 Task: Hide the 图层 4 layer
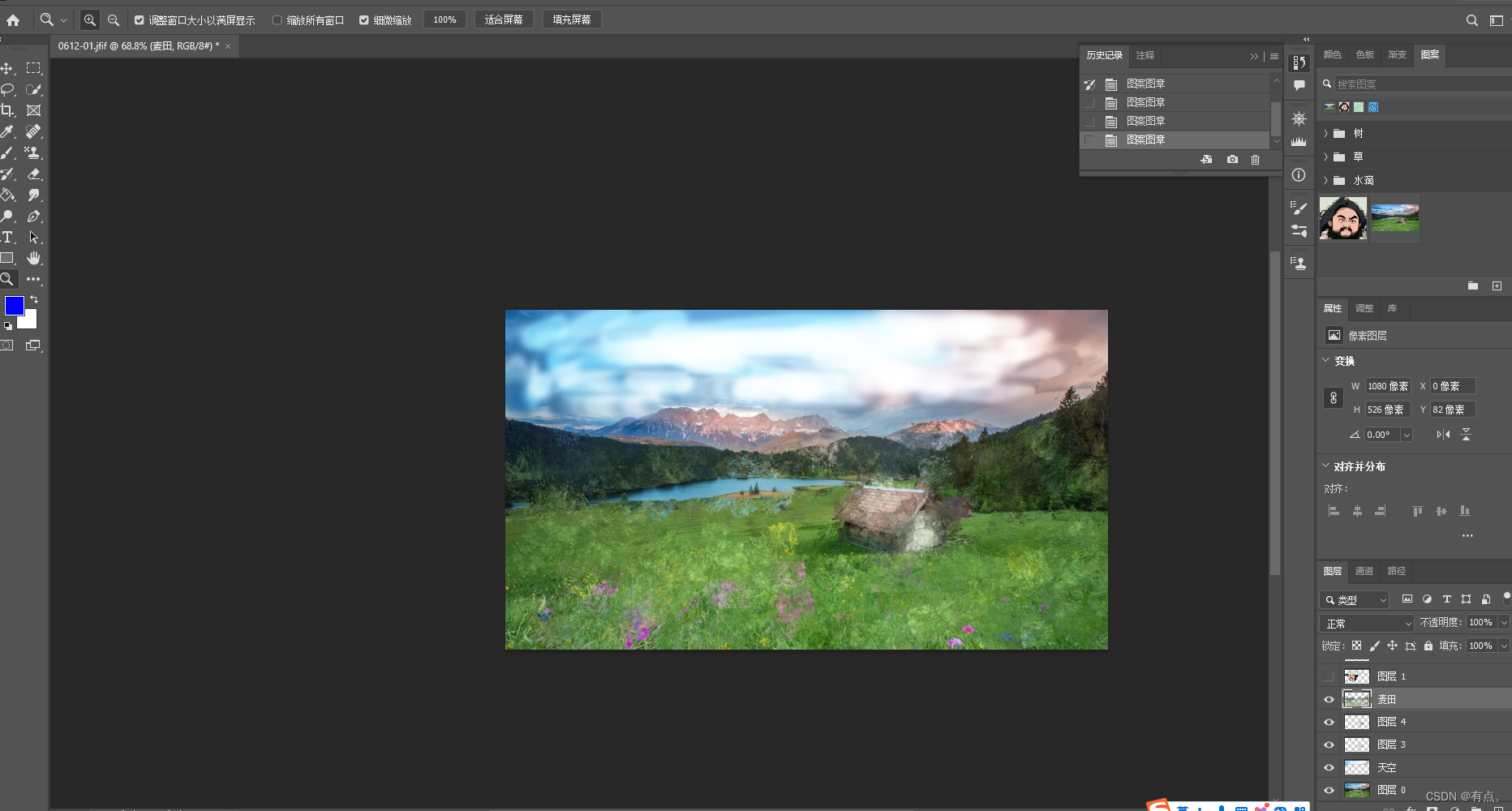pos(1329,722)
